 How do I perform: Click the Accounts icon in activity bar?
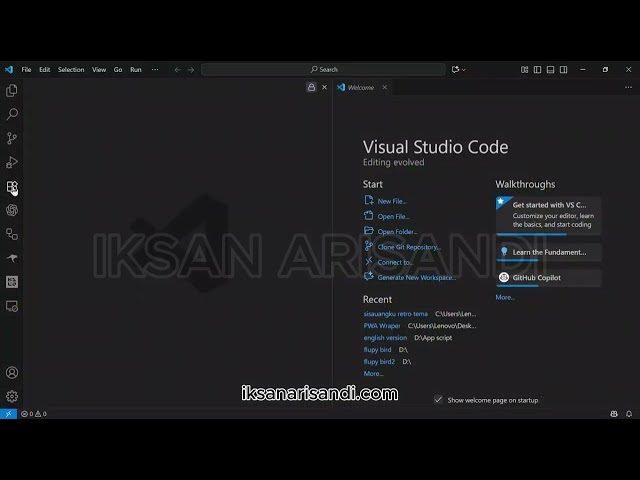(x=12, y=372)
